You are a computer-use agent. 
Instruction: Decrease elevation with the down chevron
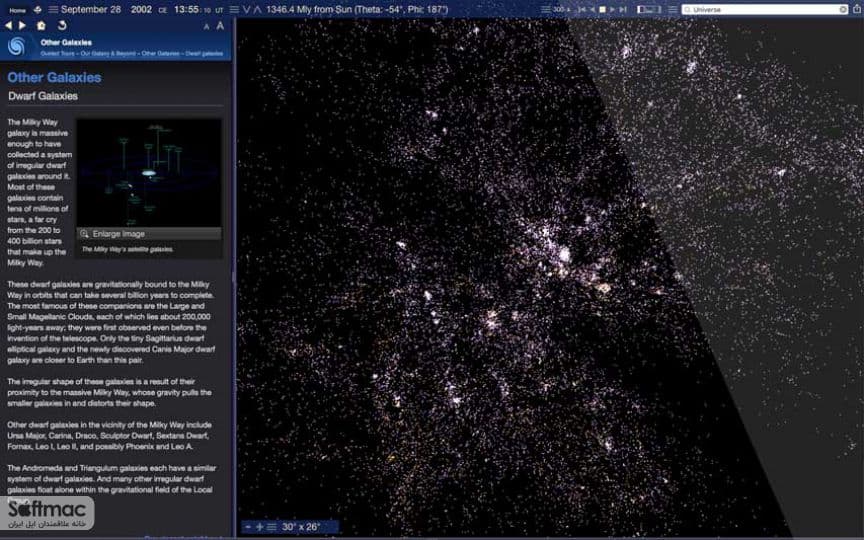click(x=246, y=9)
